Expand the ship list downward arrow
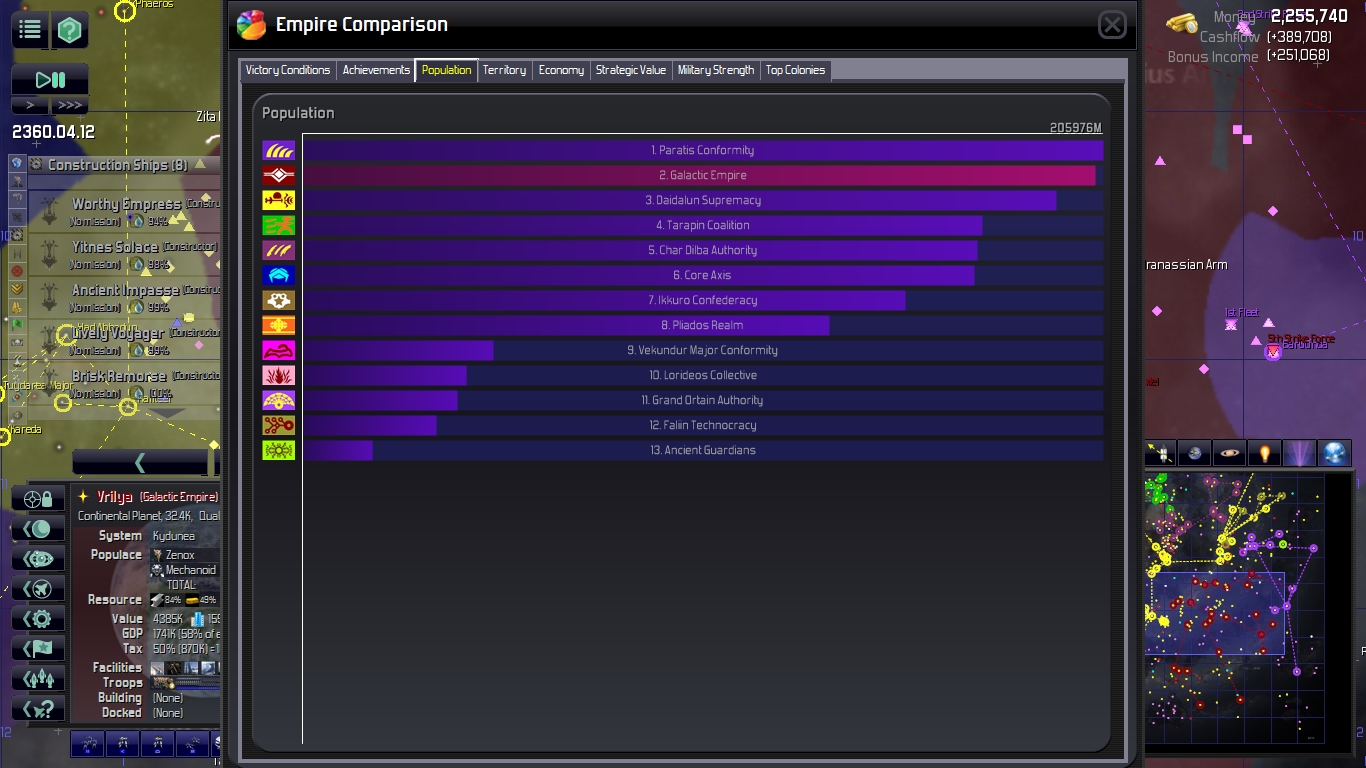Image resolution: width=1366 pixels, height=768 pixels. point(166,412)
